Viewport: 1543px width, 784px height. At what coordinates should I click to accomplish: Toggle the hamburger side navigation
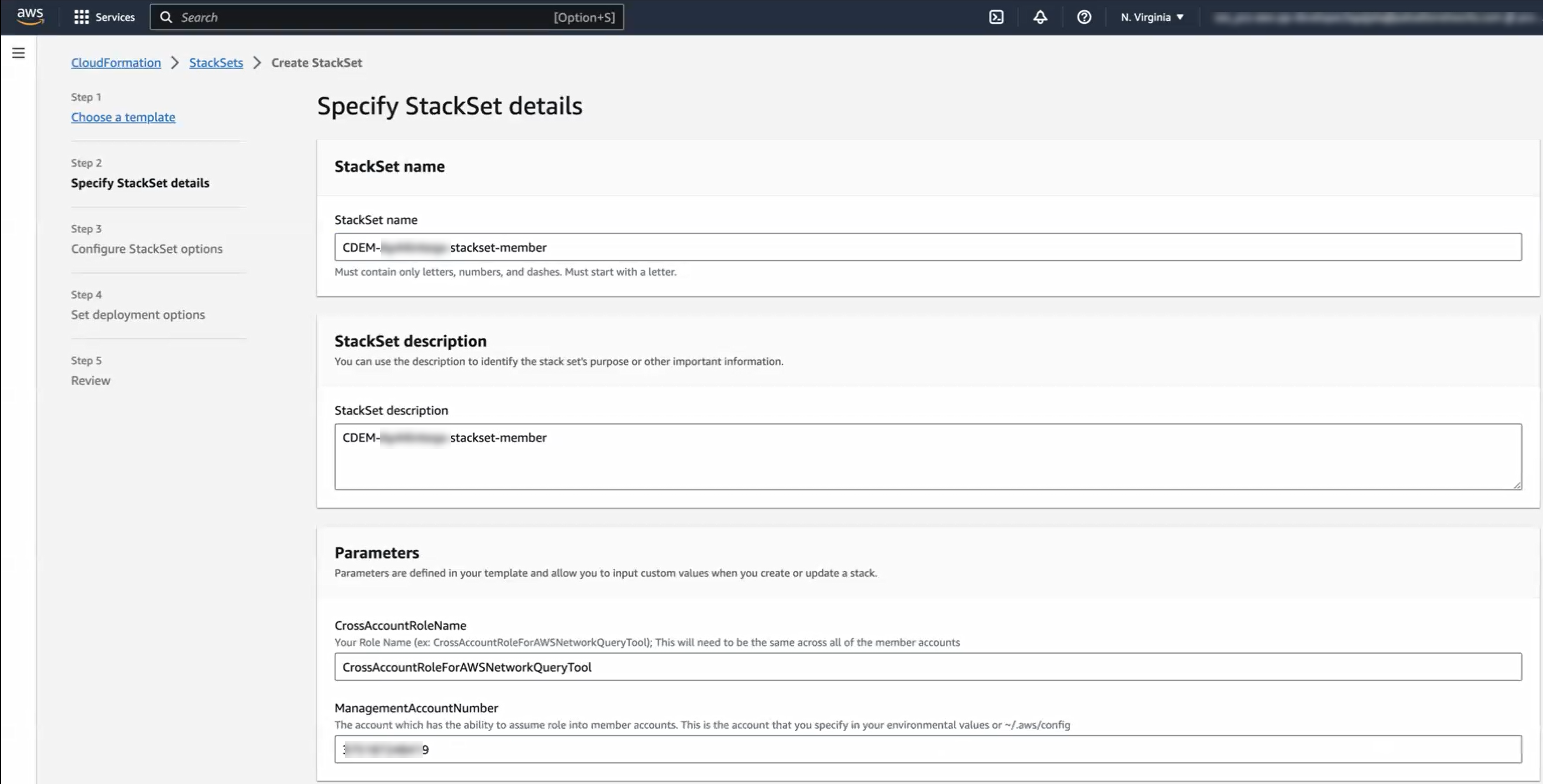[x=19, y=53]
